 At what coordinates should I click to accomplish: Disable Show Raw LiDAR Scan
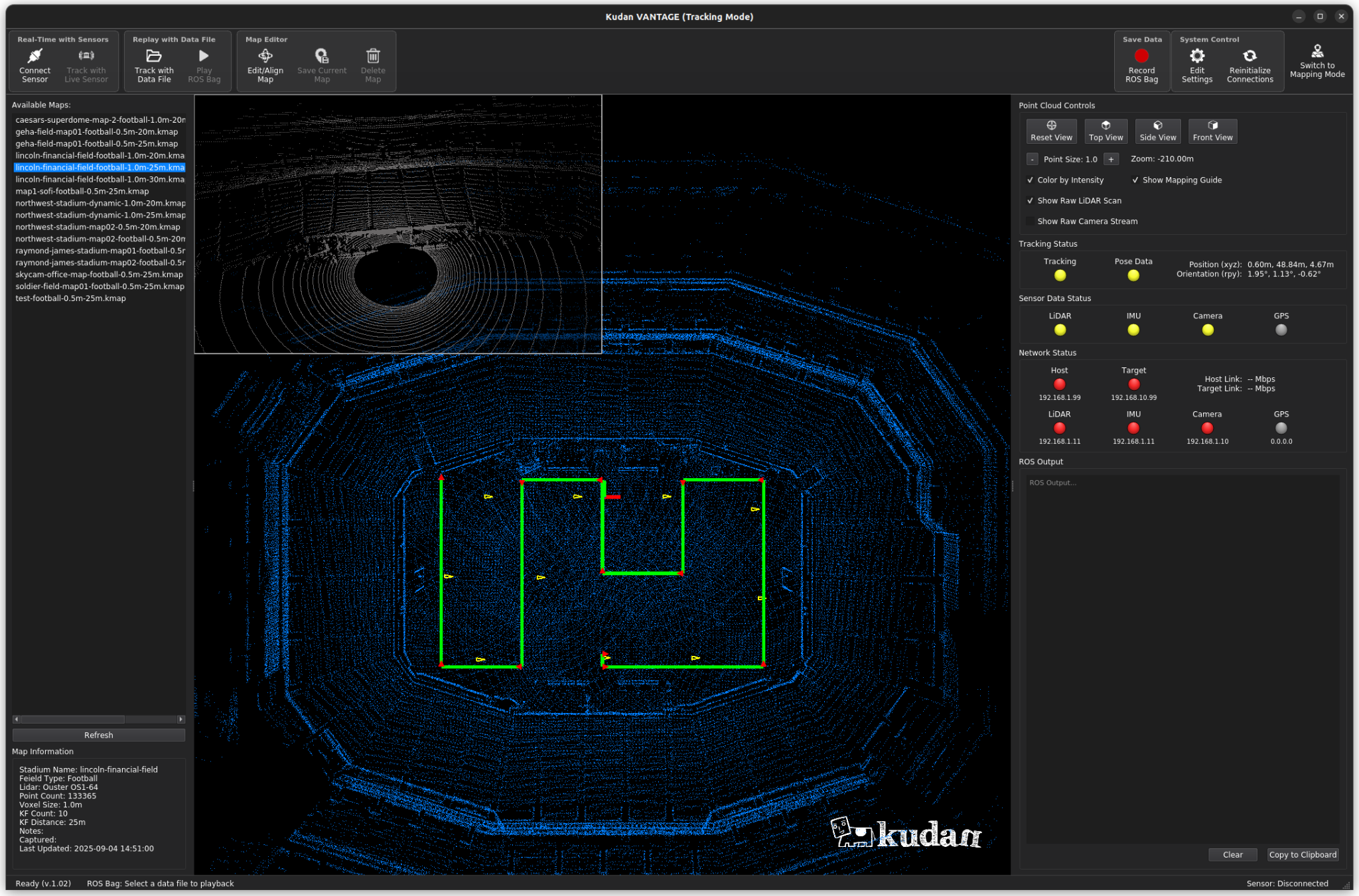[1031, 200]
